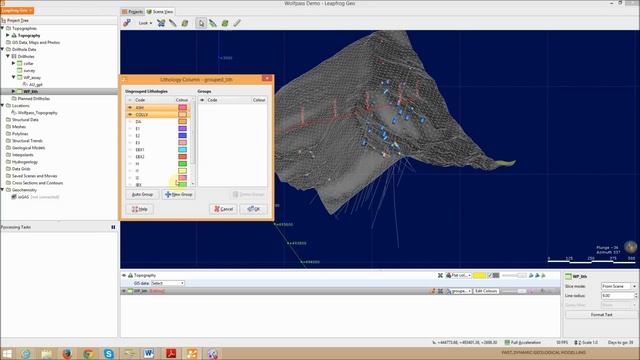Toggle visibility of DA lithology row
Screen dimensions: 640x360
130,122
